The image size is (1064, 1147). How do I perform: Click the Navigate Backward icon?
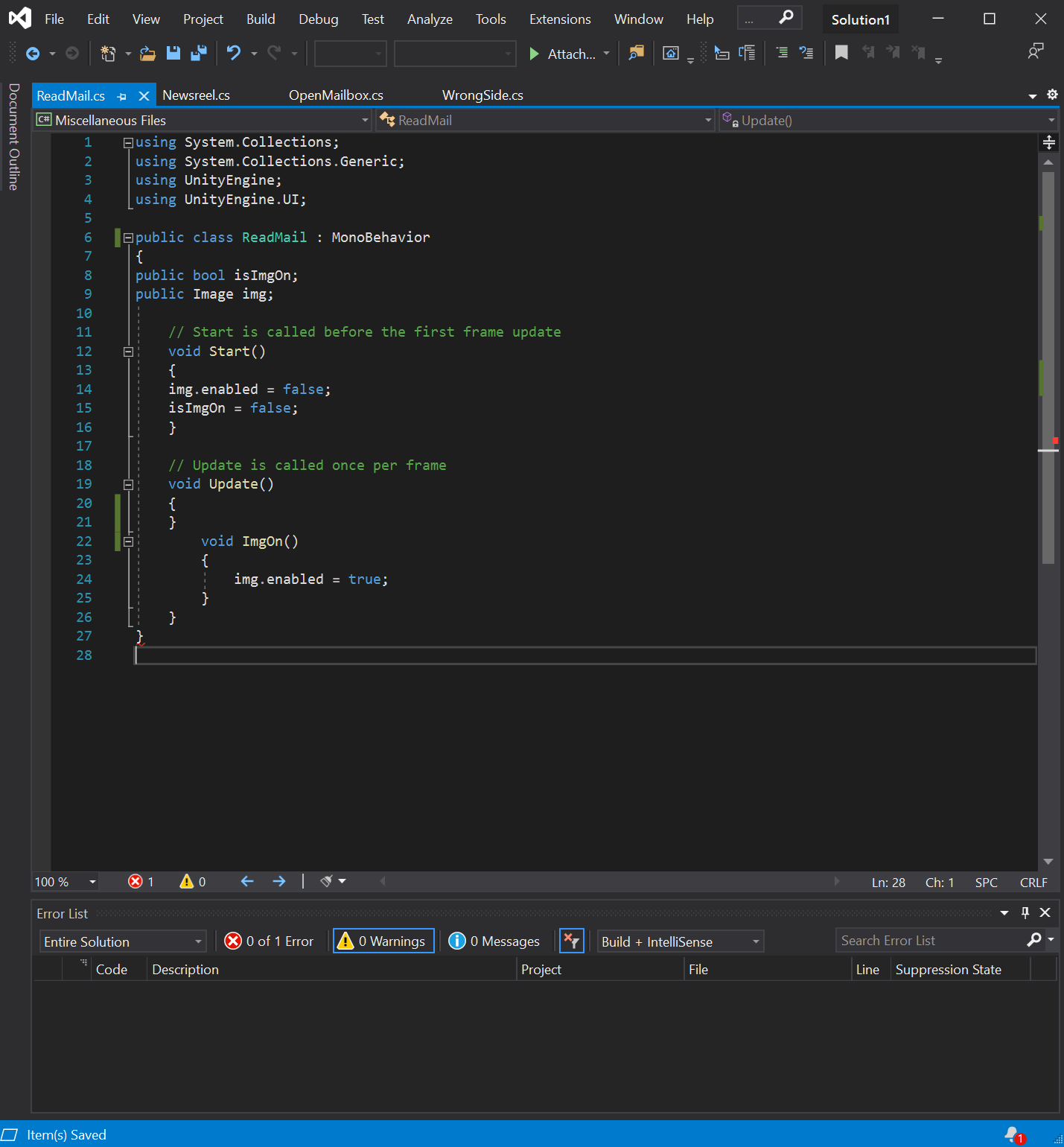[x=33, y=53]
